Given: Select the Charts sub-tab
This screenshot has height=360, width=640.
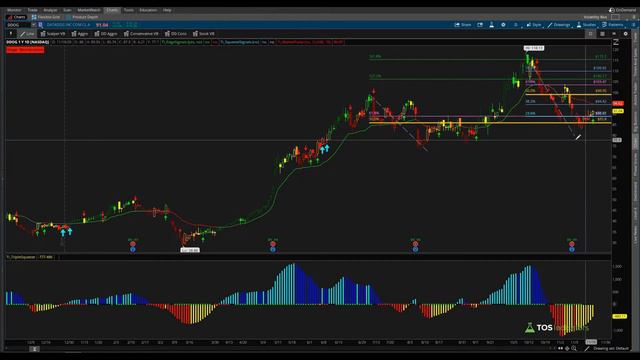Looking at the screenshot, I should point(16,17).
